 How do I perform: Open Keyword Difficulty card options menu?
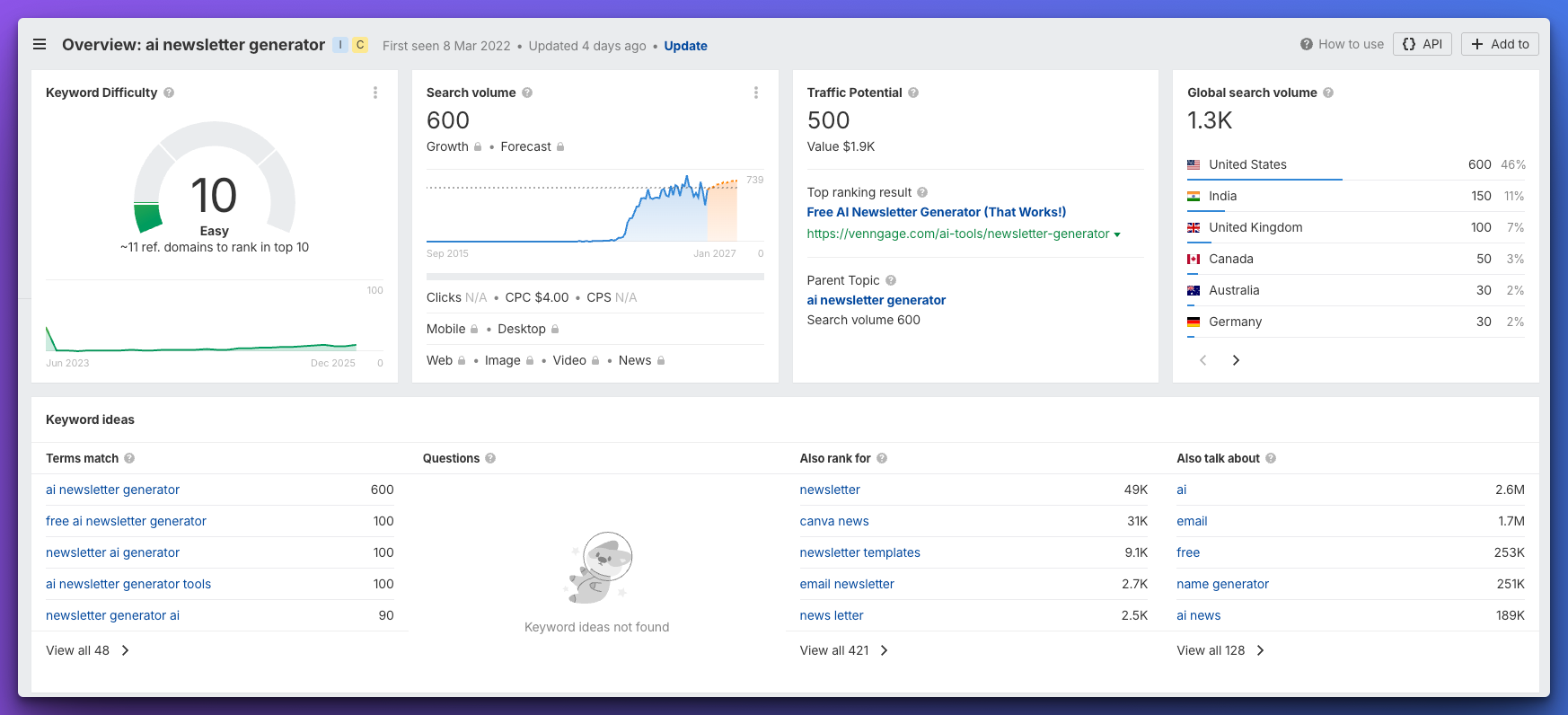[375, 93]
